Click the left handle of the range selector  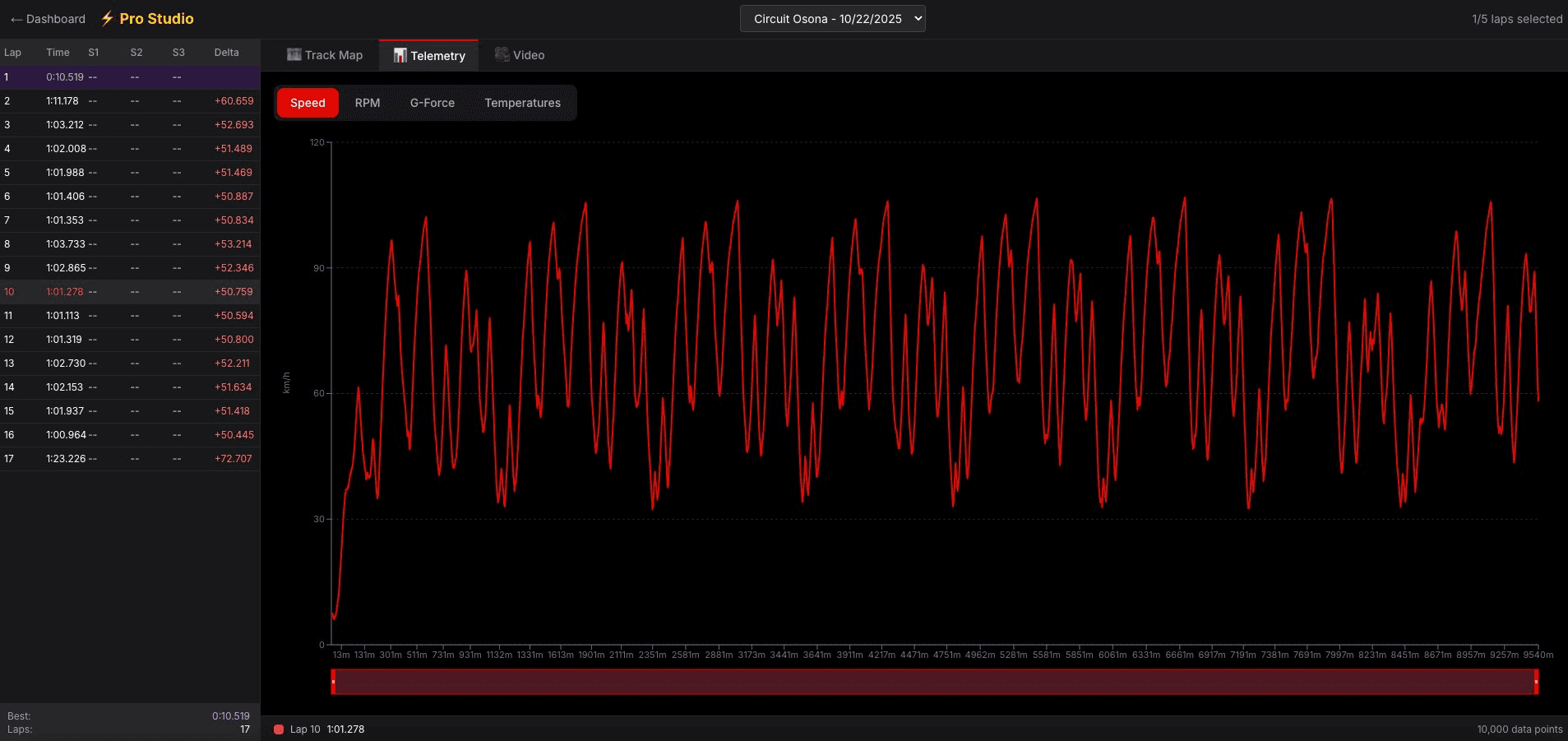335,682
